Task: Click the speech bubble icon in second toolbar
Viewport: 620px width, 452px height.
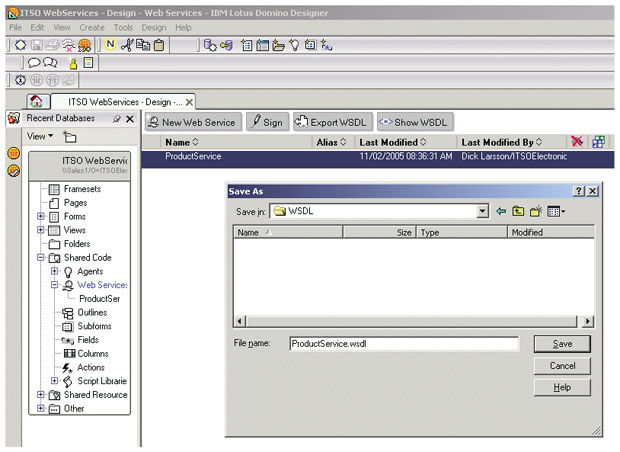Action: click(x=34, y=62)
